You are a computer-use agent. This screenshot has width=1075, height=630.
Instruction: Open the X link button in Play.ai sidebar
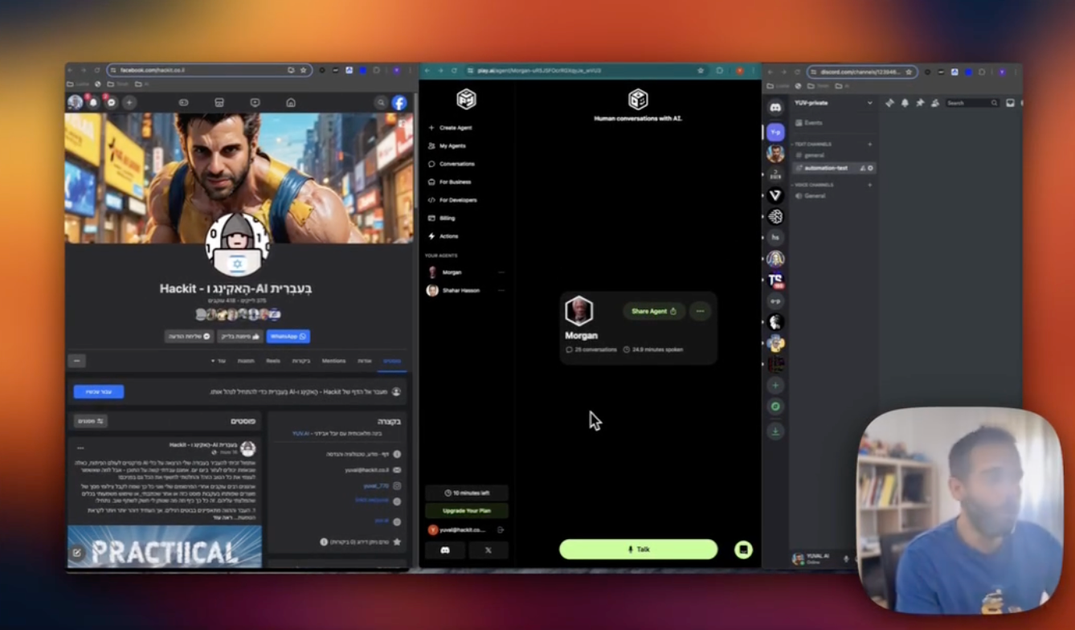point(488,550)
